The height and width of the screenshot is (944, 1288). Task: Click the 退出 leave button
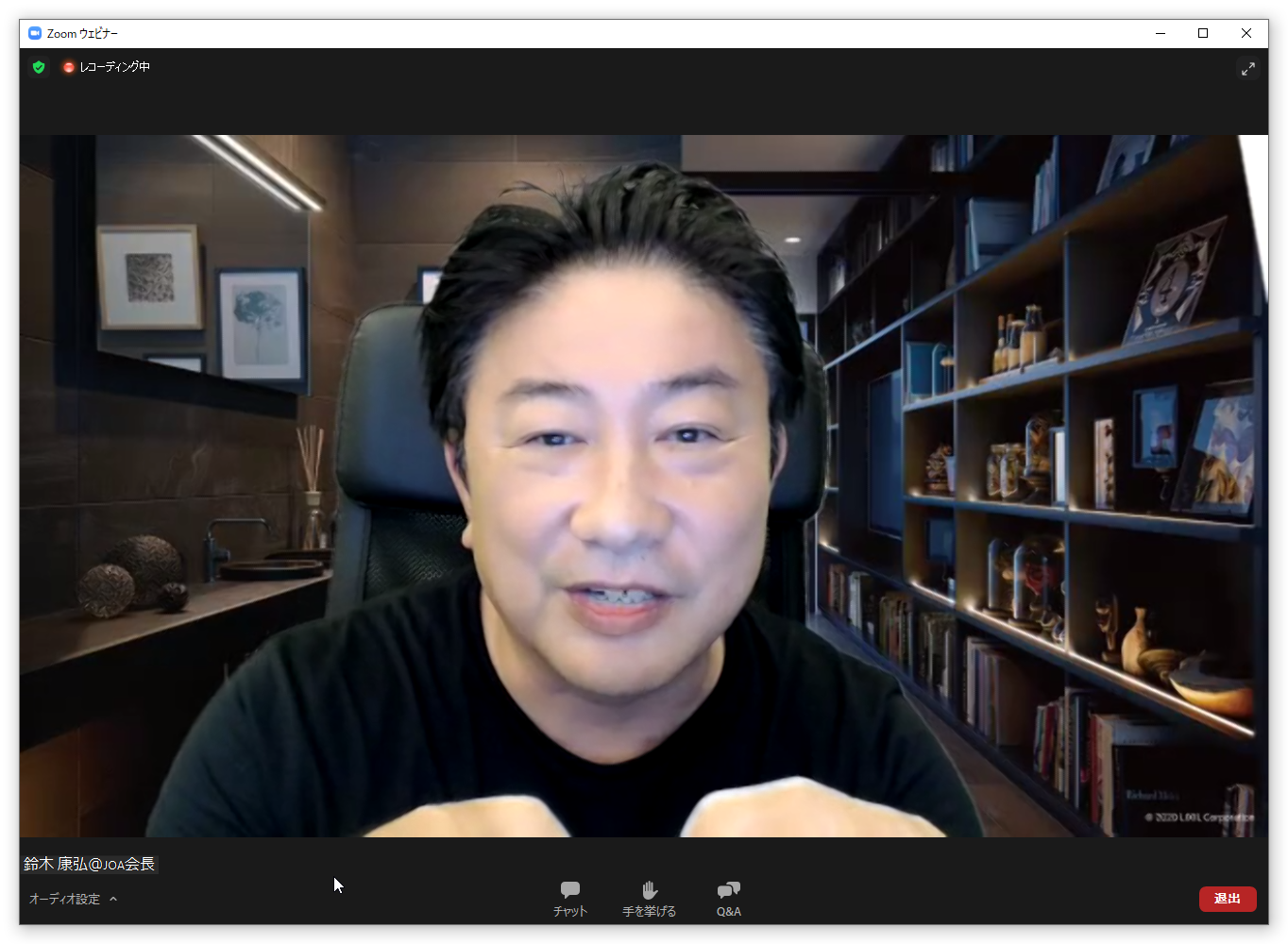coord(1227,899)
